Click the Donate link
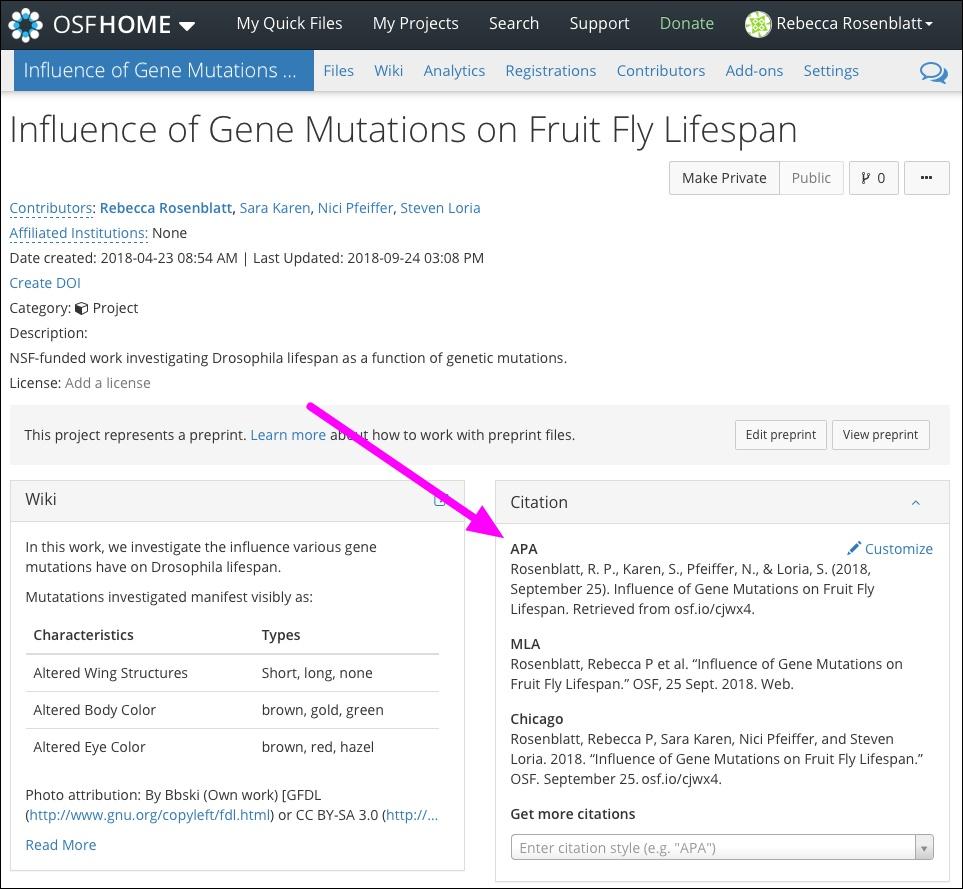Viewport: 963px width, 889px height. pos(687,23)
